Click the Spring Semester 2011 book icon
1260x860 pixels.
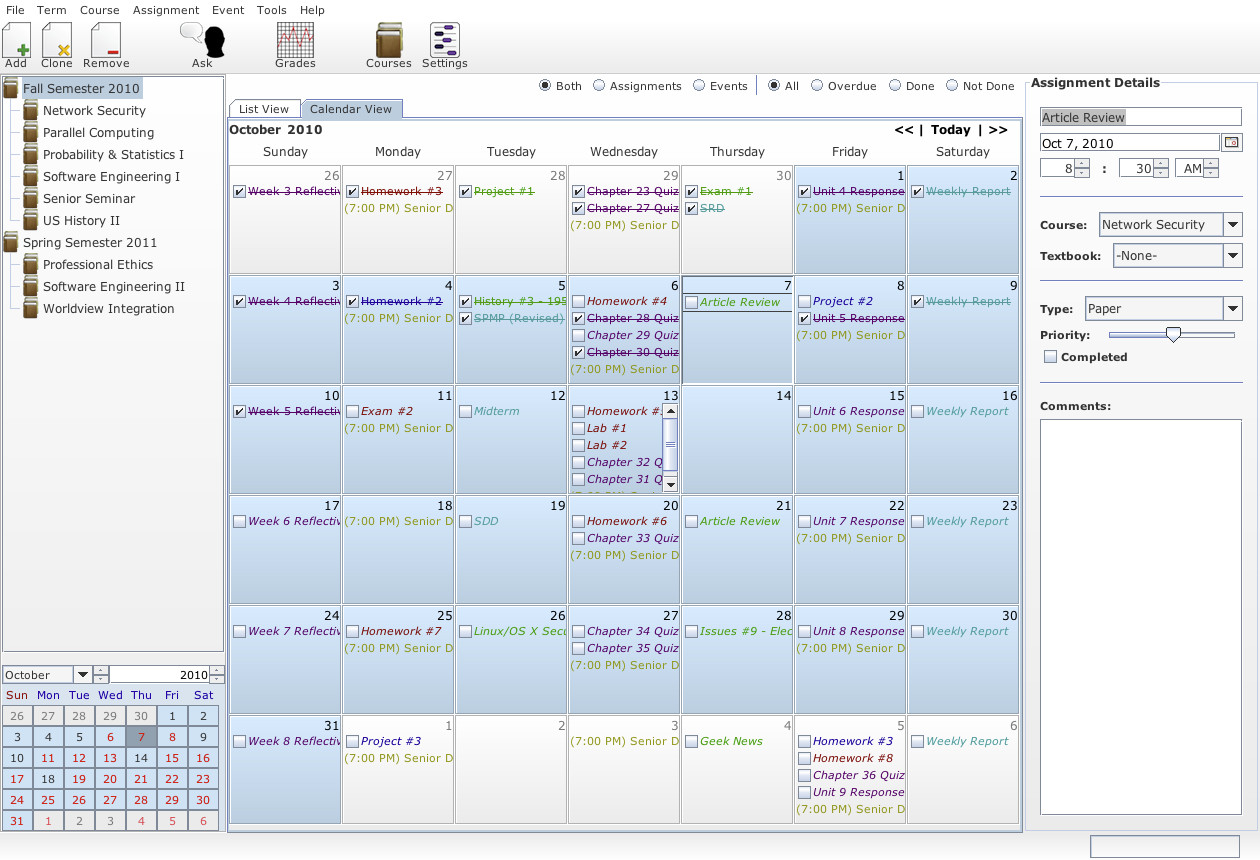pyautogui.click(x=11, y=243)
